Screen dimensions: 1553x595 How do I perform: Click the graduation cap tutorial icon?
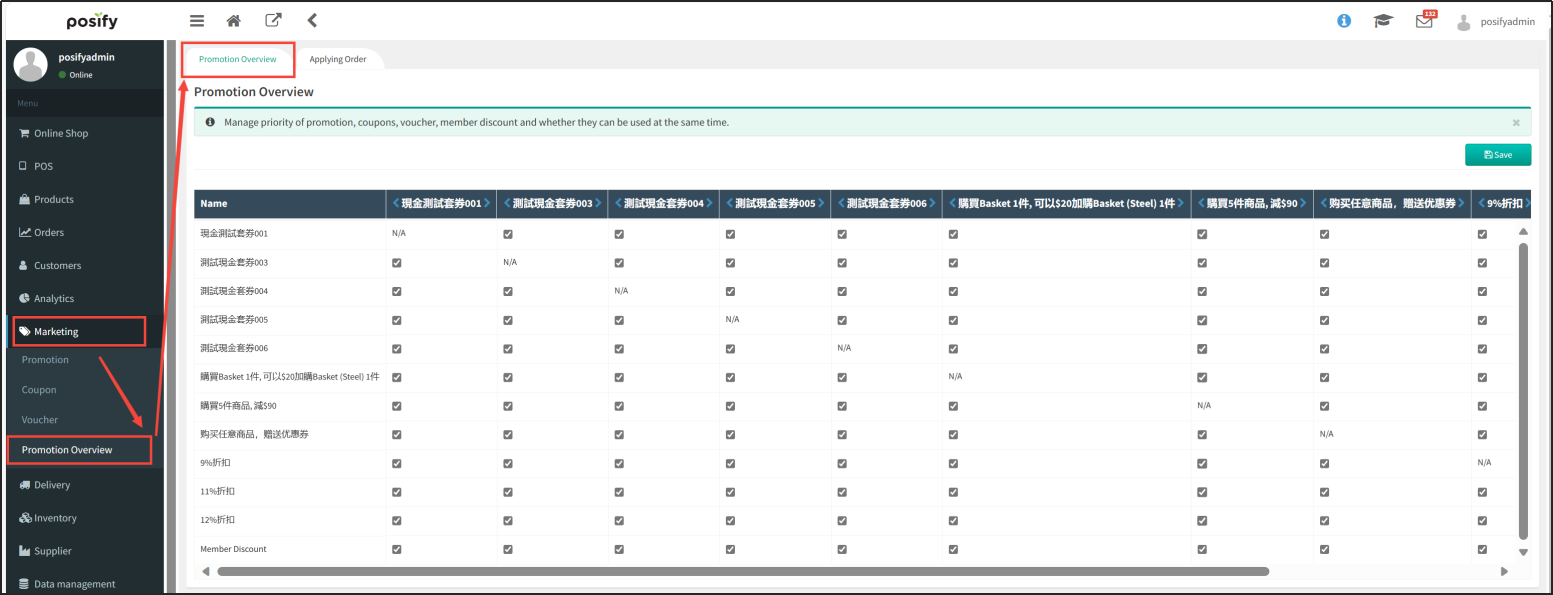point(1383,19)
